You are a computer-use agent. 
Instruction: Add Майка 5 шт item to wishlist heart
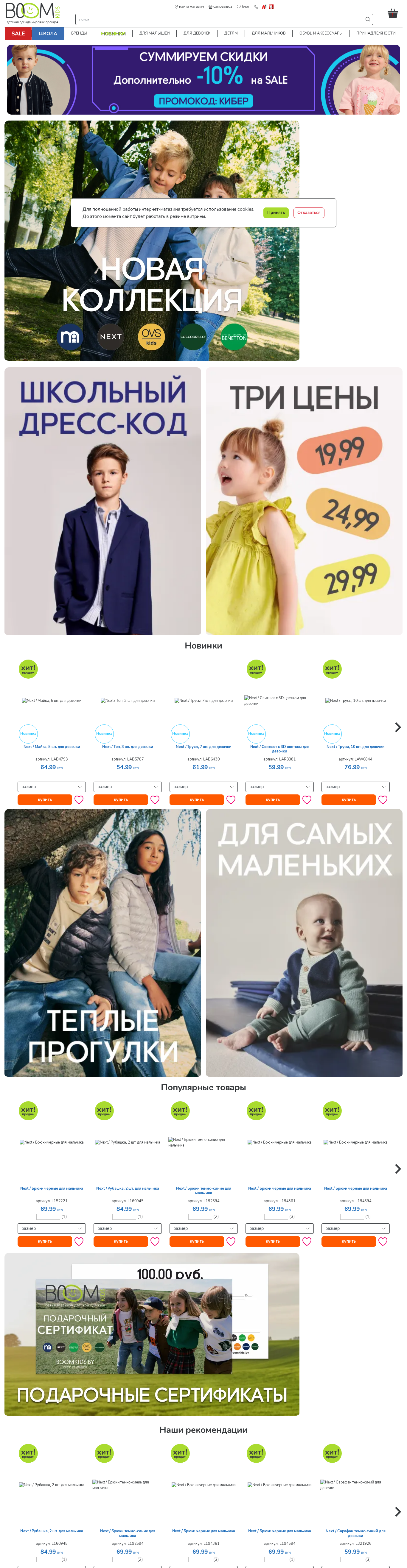79,799
